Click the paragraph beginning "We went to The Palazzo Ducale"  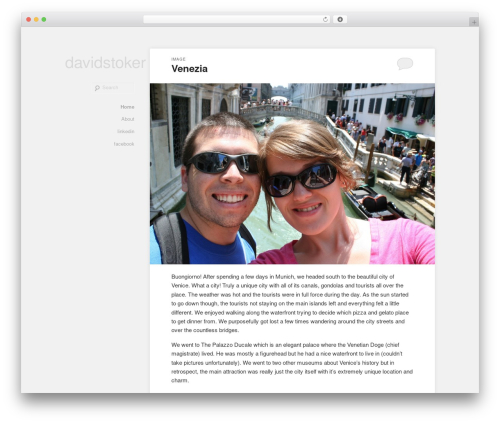292,363
